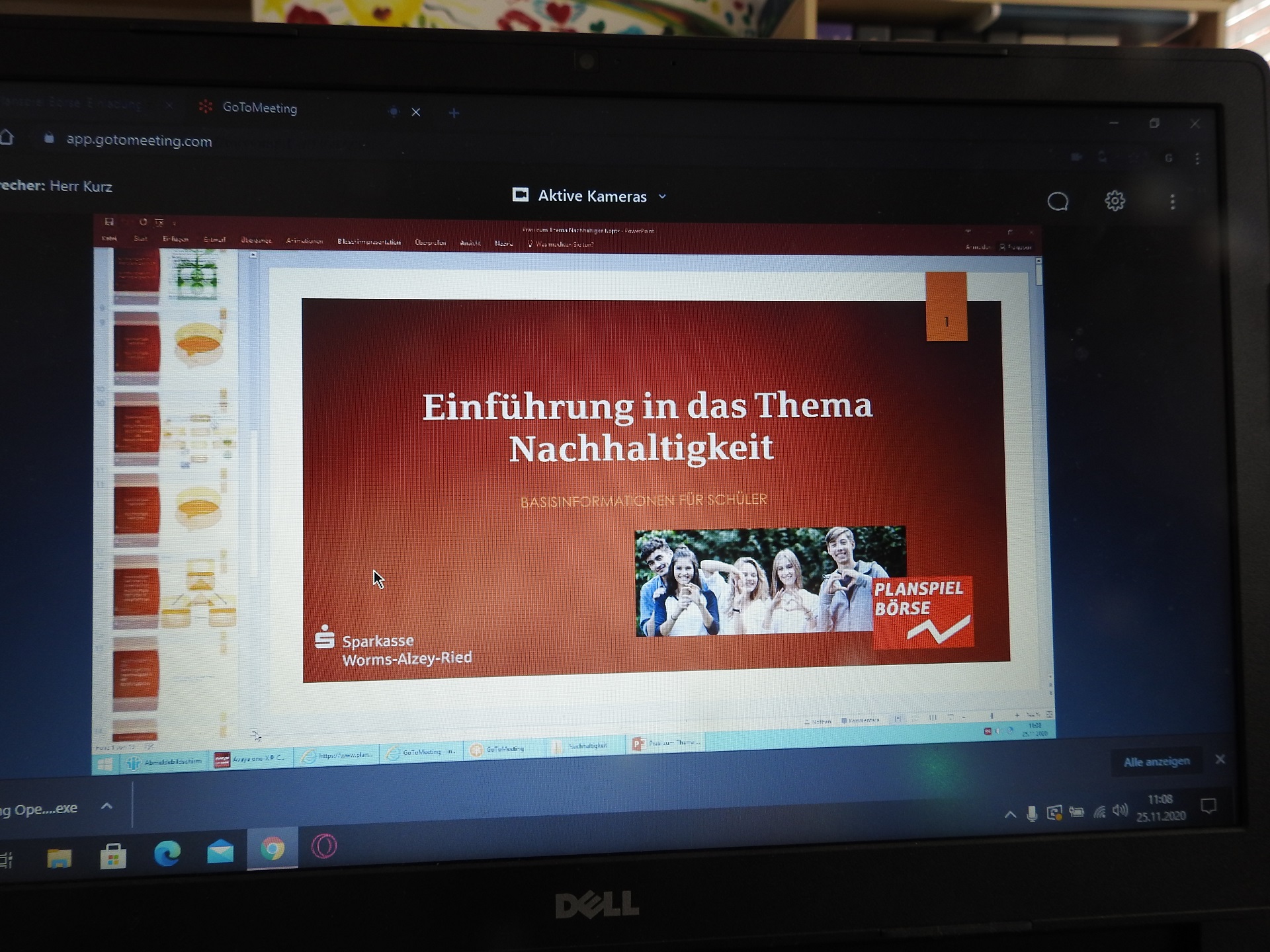Open the GoToMeeting chat bubble
This screenshot has width=1270, height=952.
click(x=1058, y=201)
